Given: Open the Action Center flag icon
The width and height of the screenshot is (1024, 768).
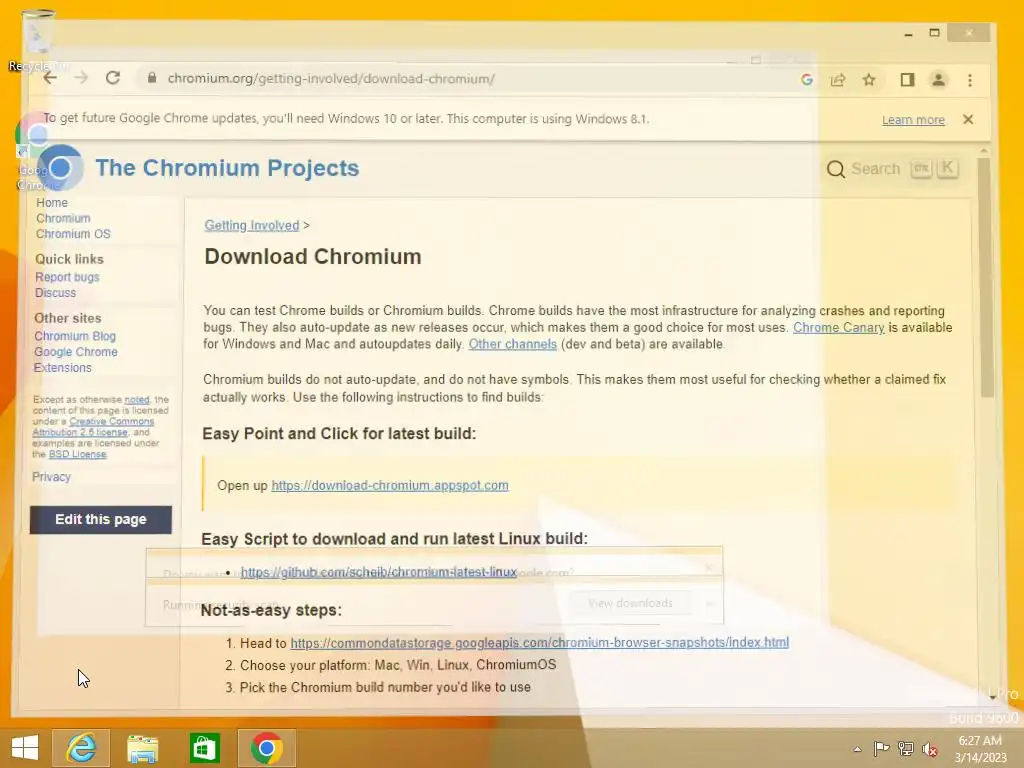Looking at the screenshot, I should click(882, 749).
